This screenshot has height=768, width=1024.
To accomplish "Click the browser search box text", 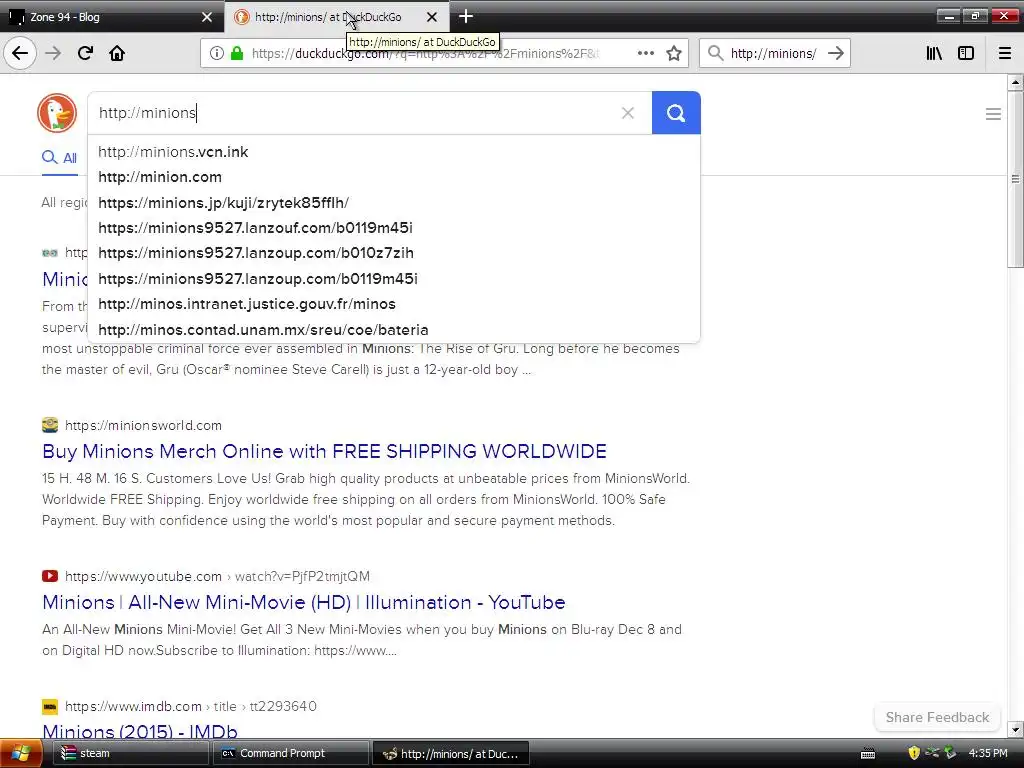I will (x=773, y=54).
